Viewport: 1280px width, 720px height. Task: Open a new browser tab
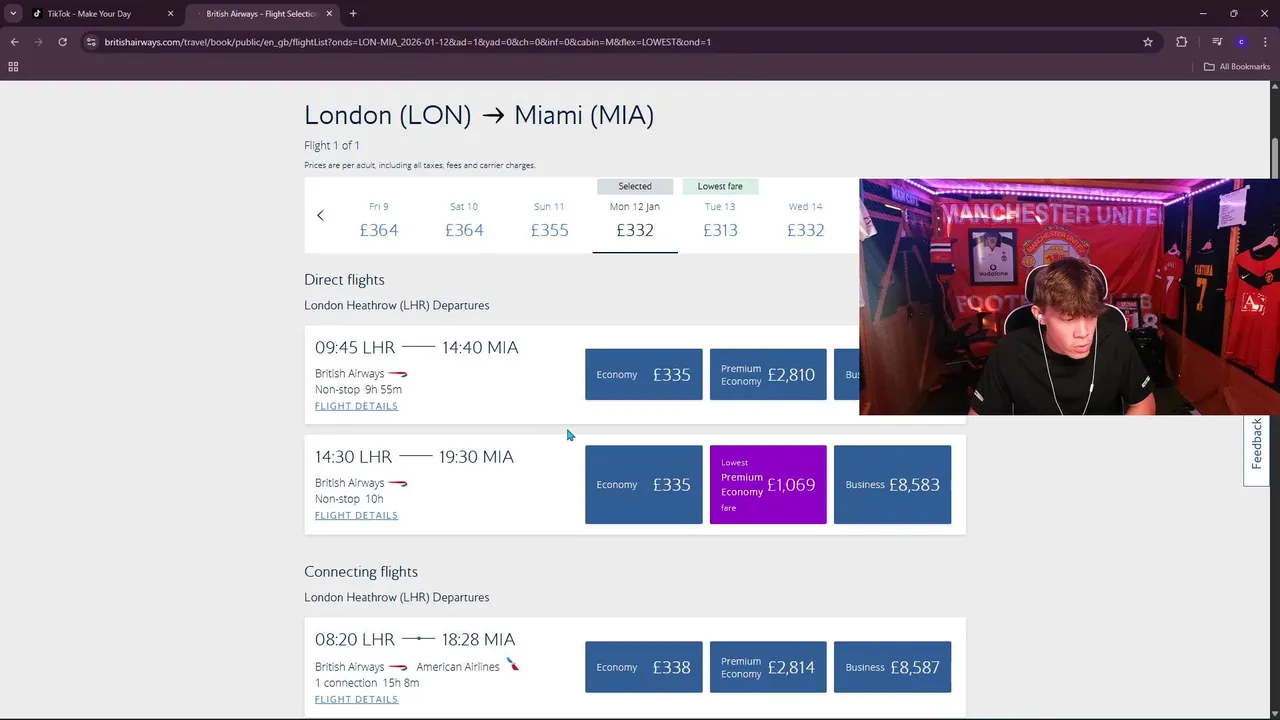tap(353, 14)
